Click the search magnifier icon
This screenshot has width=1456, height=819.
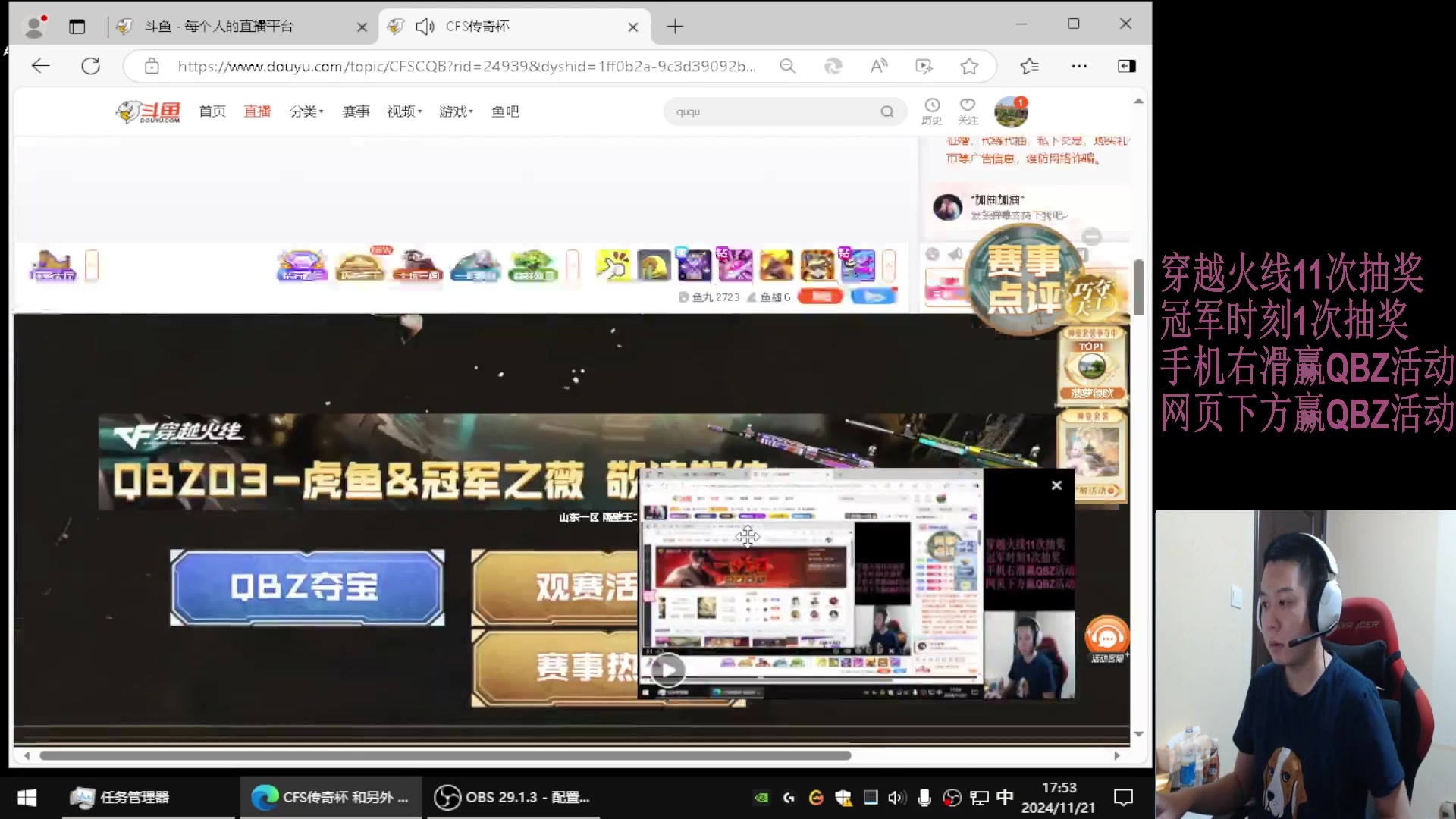point(887,111)
